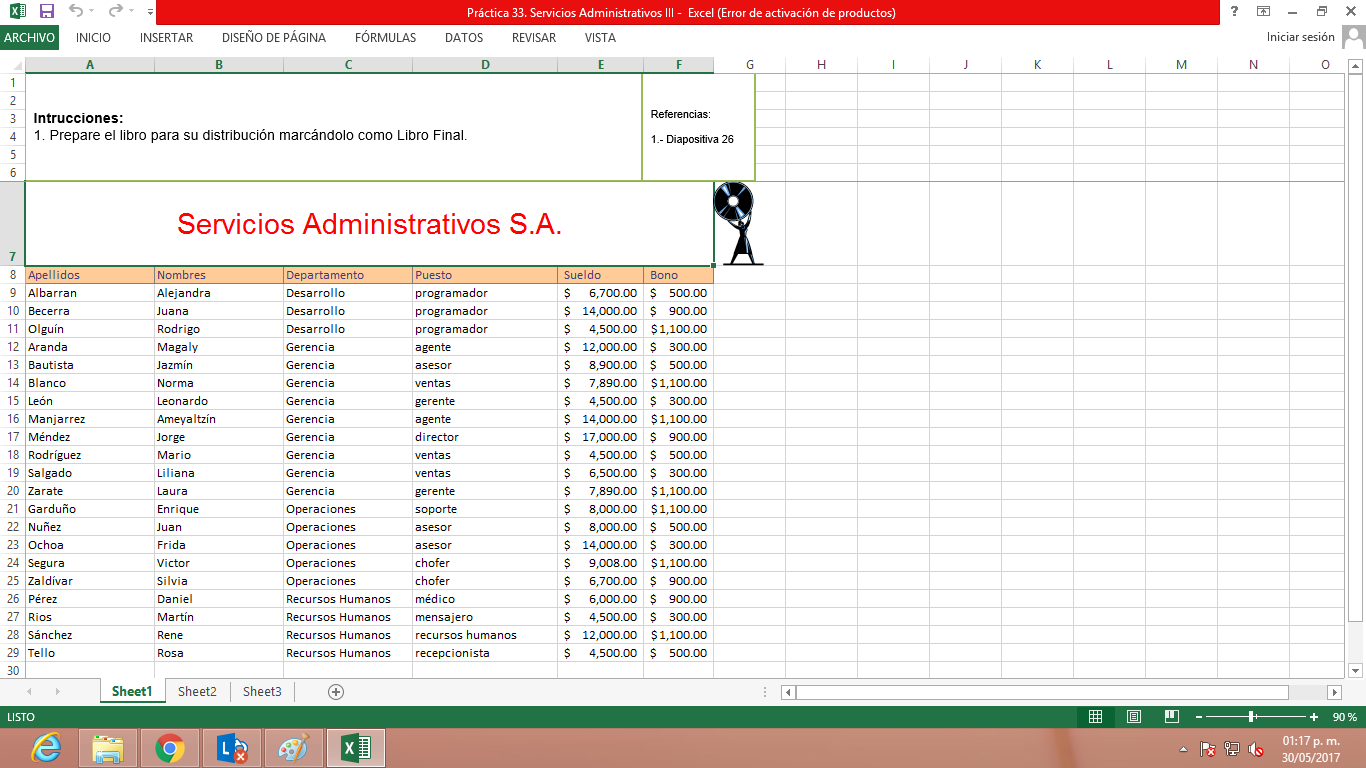Select the cell containing director
The height and width of the screenshot is (768, 1366).
(485, 437)
